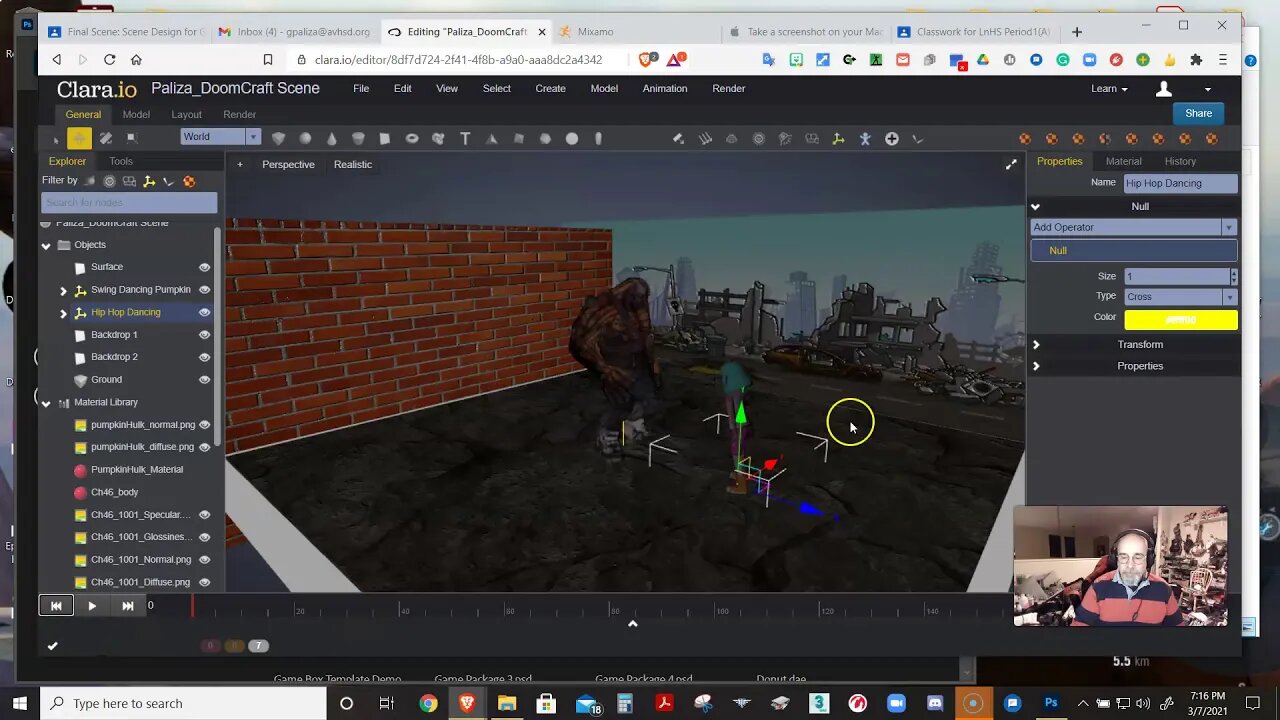Switch to the Material tab

[1123, 161]
